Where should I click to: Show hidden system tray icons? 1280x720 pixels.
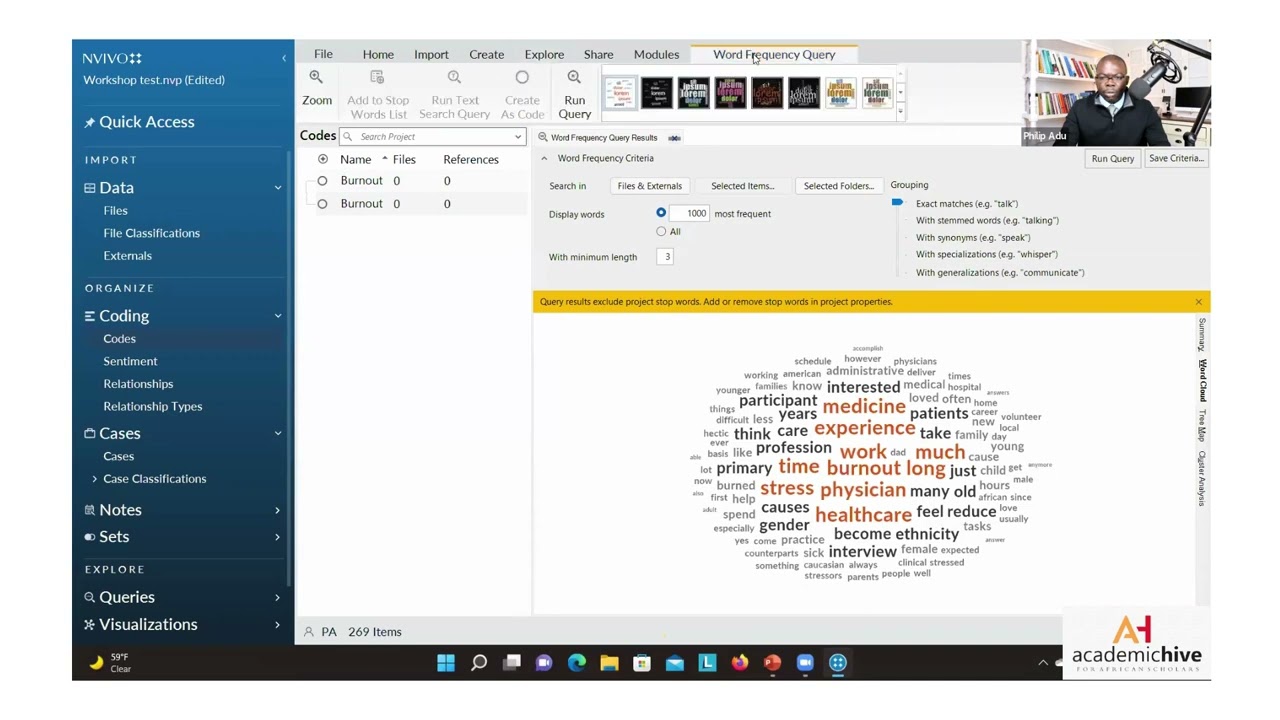pos(1043,662)
